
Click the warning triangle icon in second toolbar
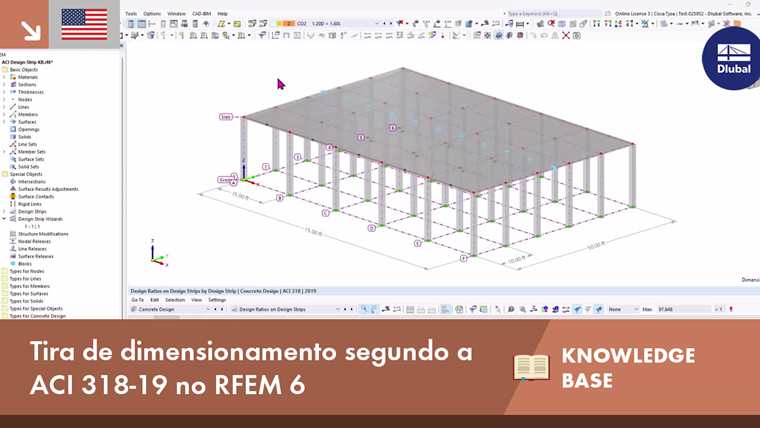click(555, 35)
